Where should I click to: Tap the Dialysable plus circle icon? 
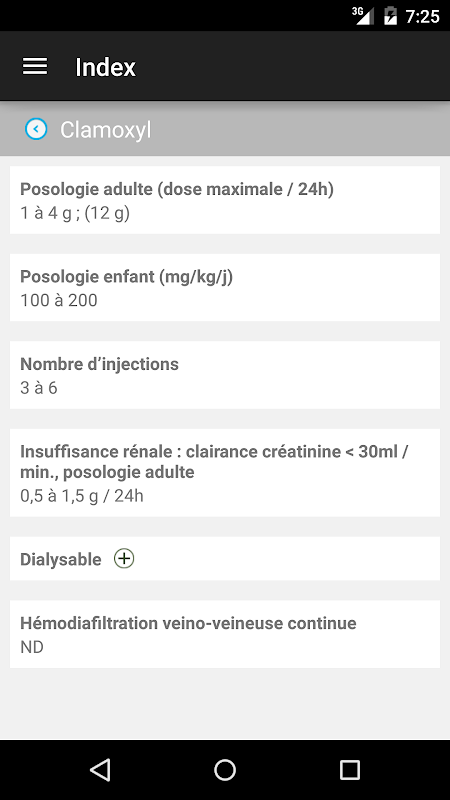tap(124, 559)
